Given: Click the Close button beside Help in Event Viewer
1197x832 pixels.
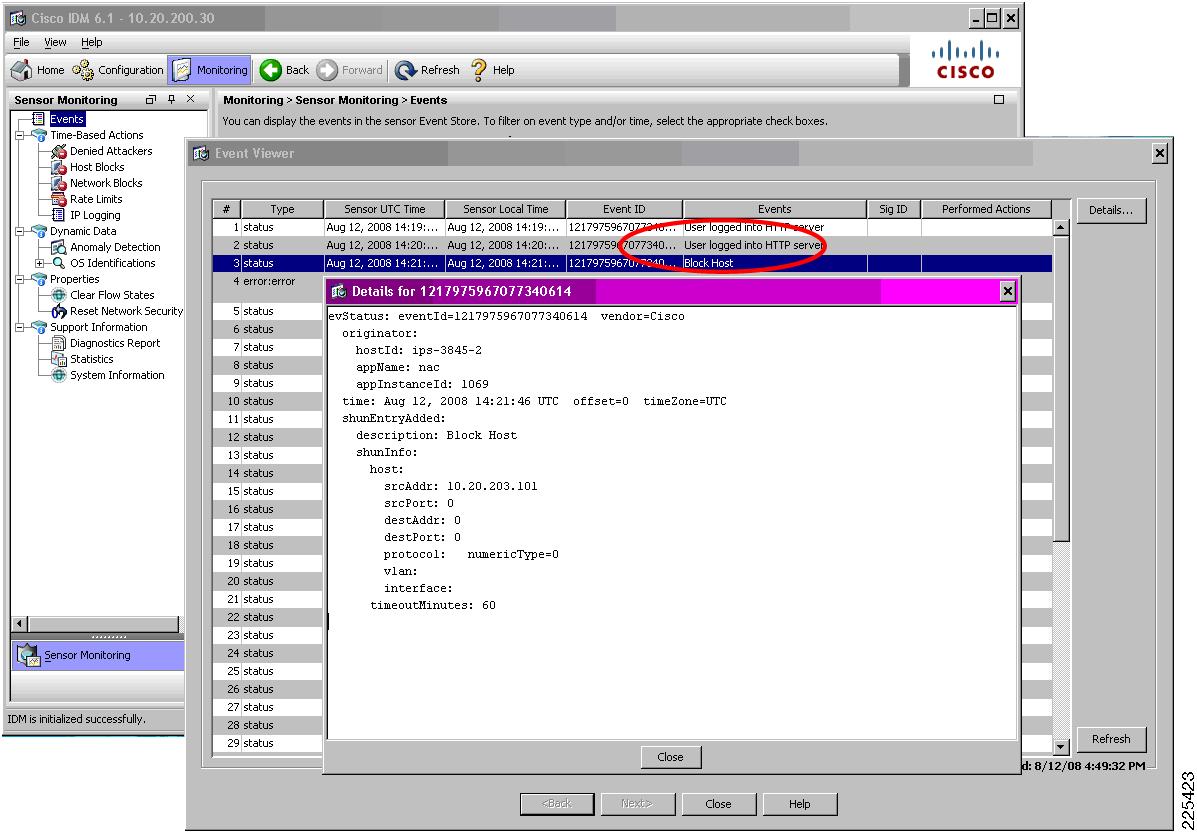Looking at the screenshot, I should tap(718, 804).
